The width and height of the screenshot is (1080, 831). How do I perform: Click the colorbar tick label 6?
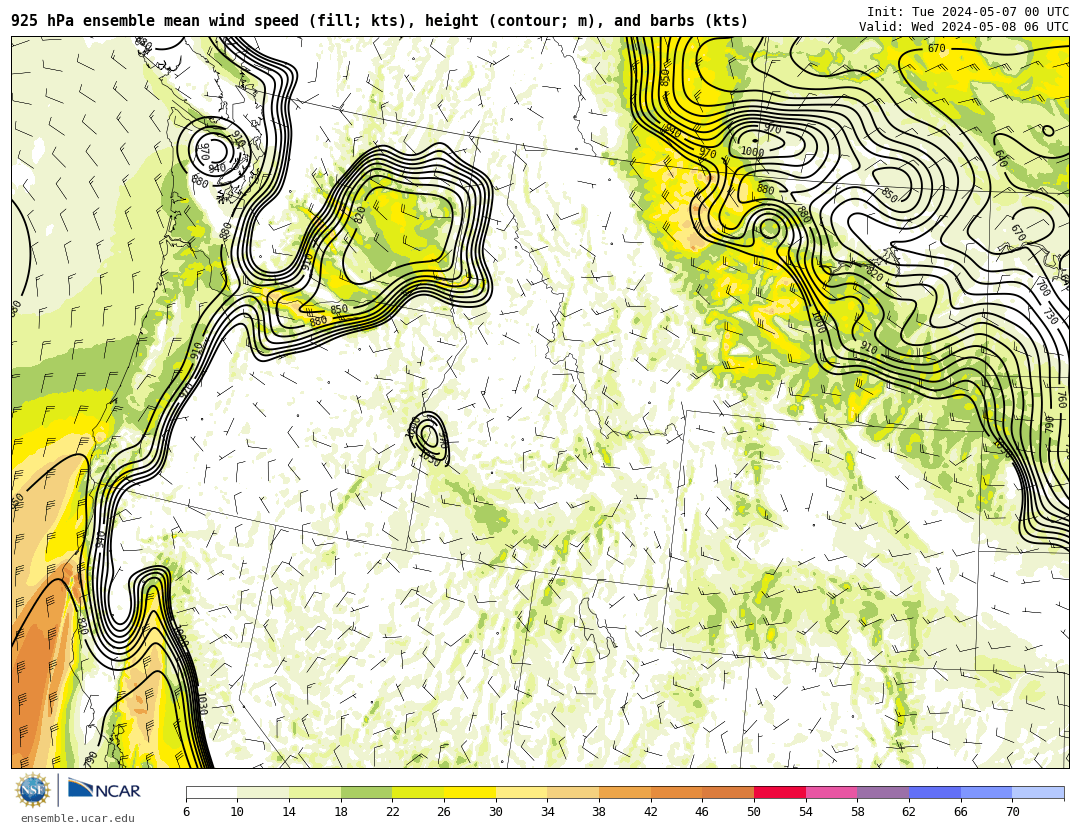[x=186, y=812]
